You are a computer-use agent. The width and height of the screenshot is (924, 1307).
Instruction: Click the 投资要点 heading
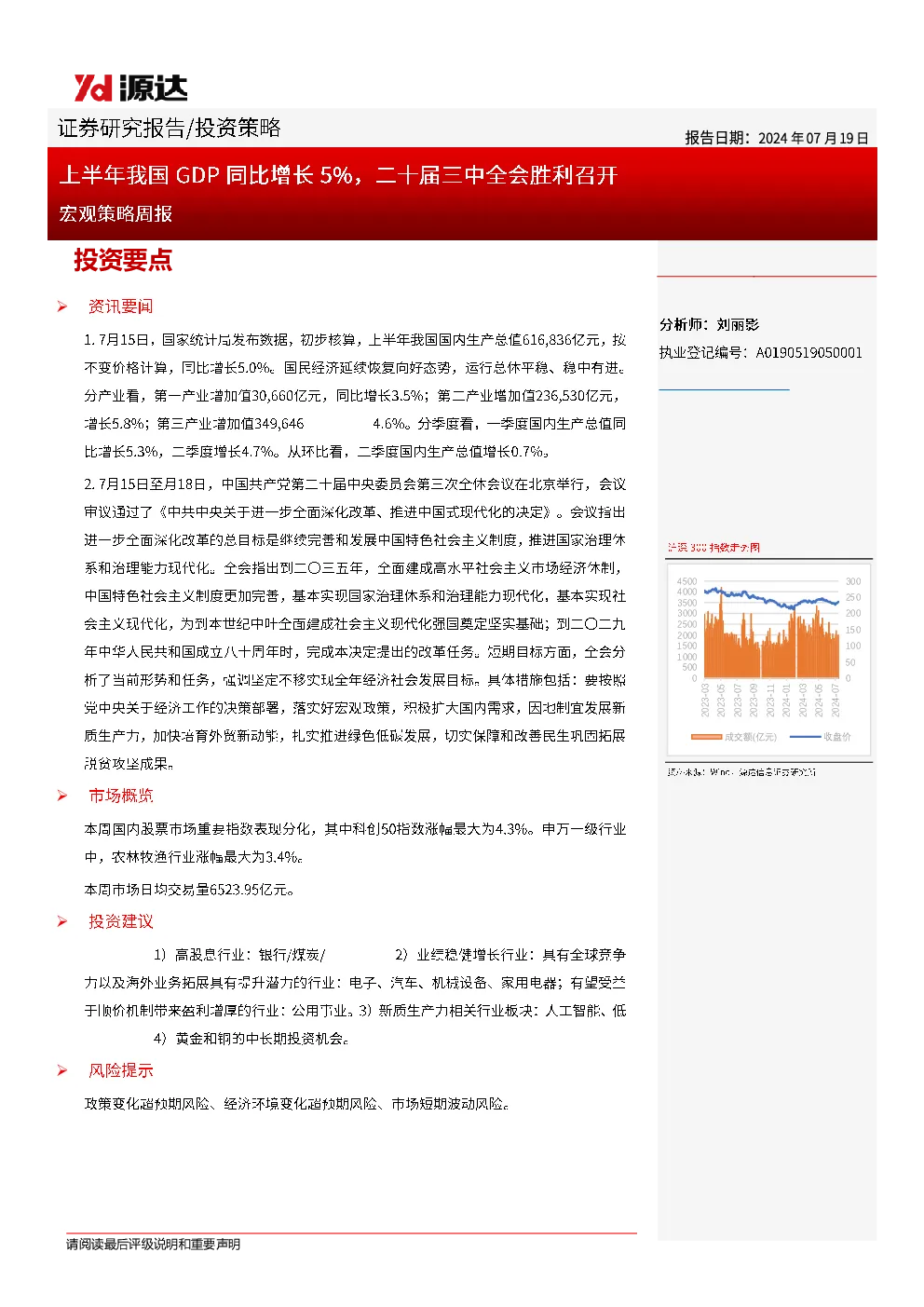point(123,260)
